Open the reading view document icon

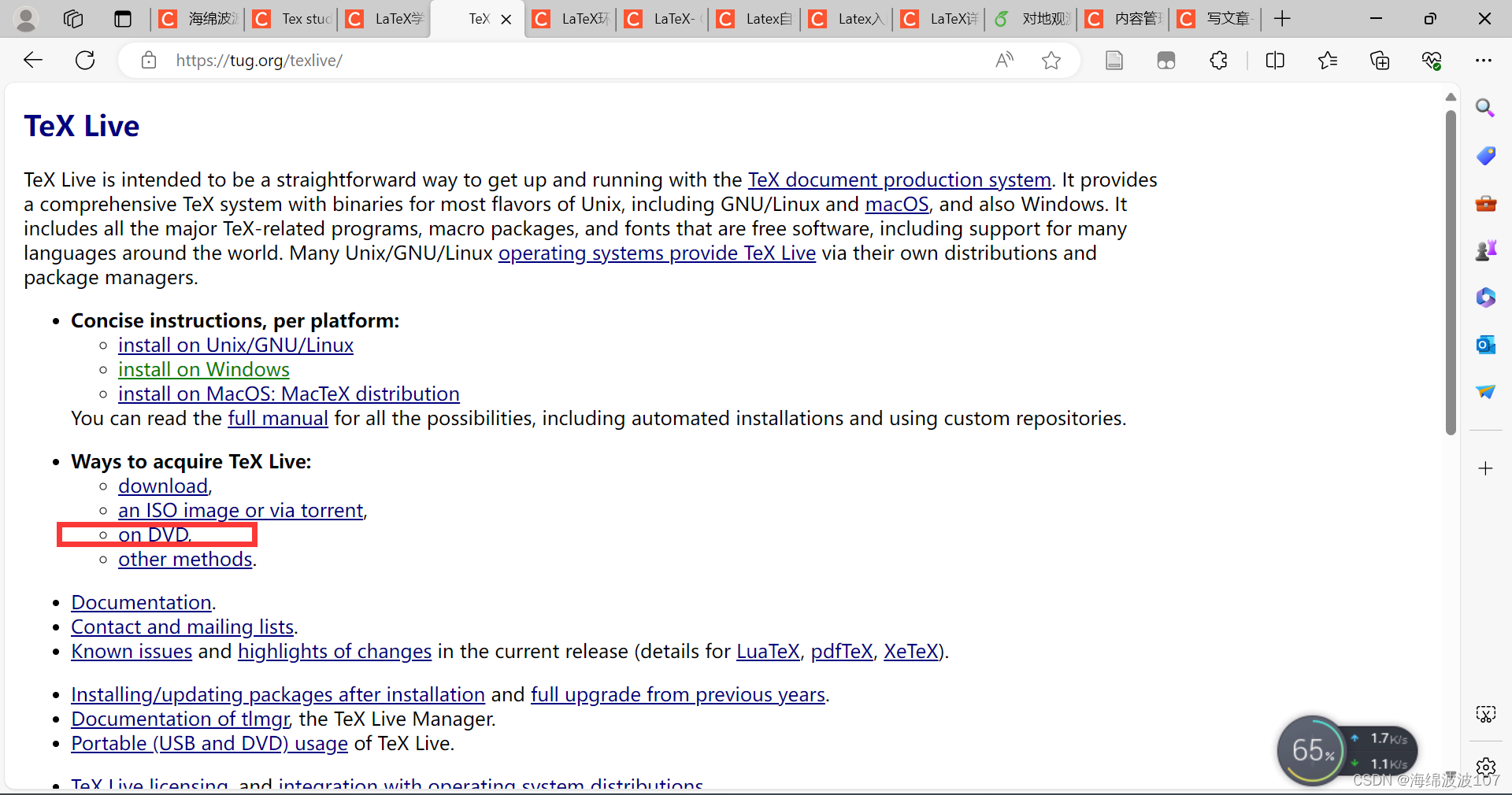pyautogui.click(x=1114, y=61)
